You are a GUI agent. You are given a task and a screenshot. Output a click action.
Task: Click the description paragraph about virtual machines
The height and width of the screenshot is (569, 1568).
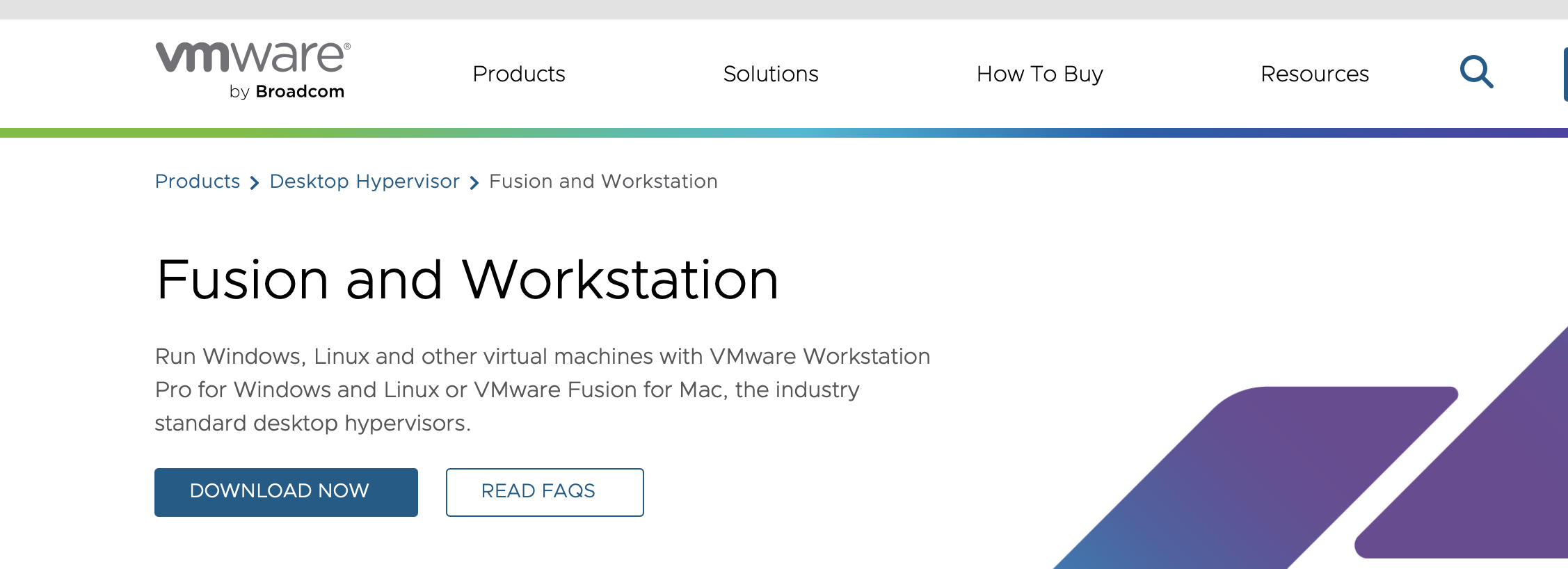coord(506,390)
